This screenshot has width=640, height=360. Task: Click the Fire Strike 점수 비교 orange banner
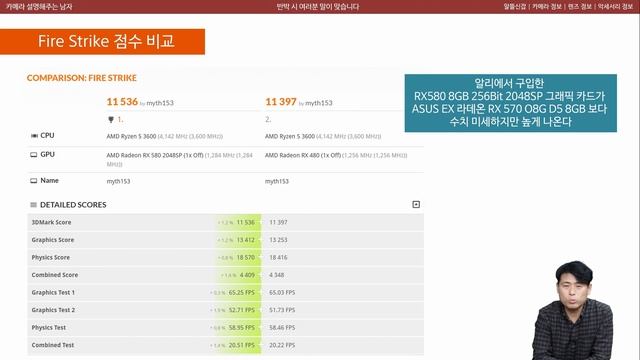coord(102,41)
